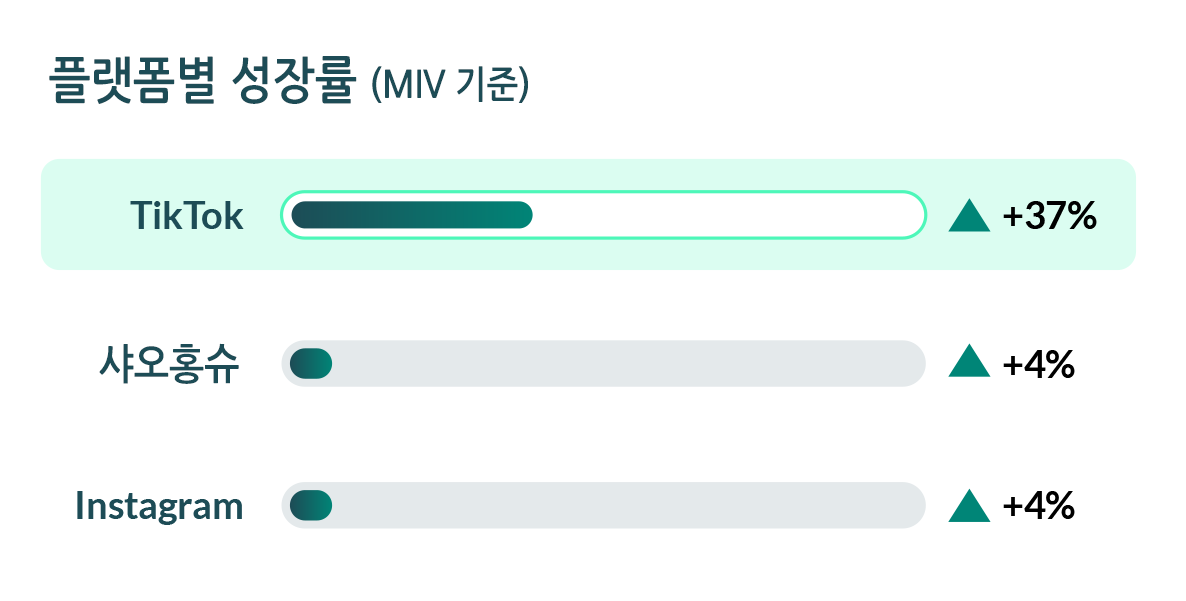Click the green triangle beside +37%
Screen dimensions: 1186x601
969,216
